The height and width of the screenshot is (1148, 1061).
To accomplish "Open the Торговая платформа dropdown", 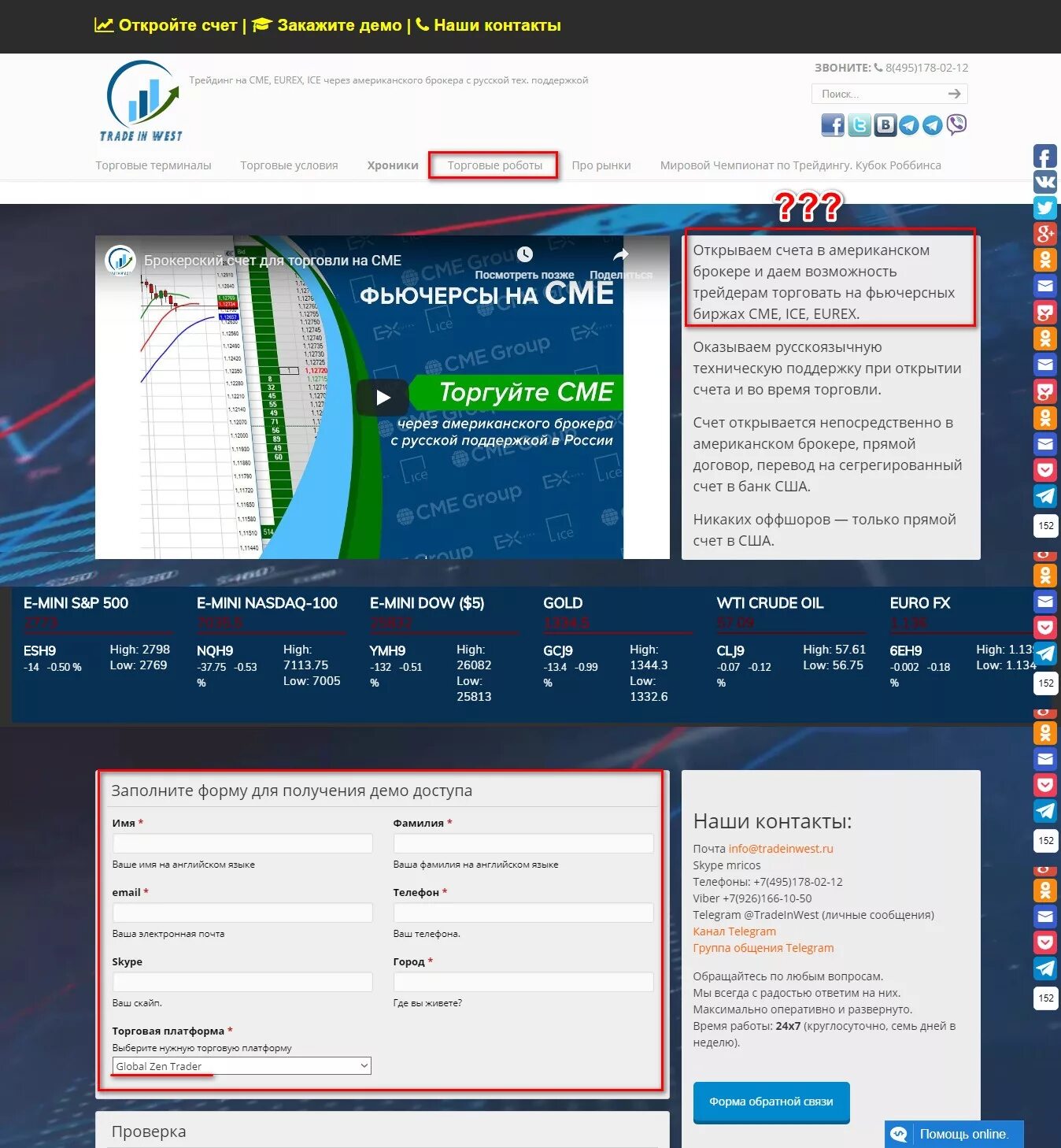I will (242, 1066).
